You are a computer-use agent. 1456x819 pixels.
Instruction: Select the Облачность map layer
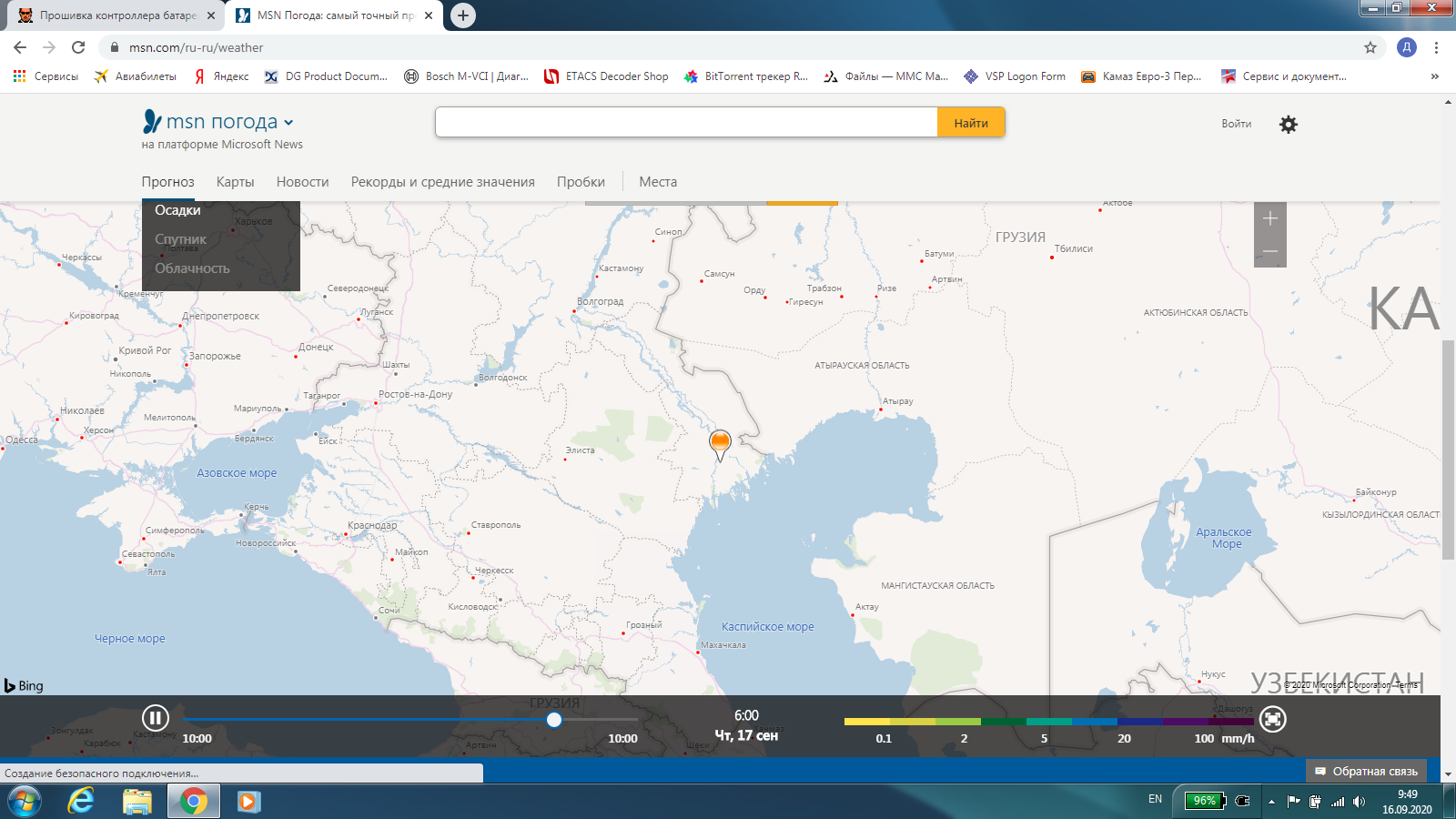point(192,268)
